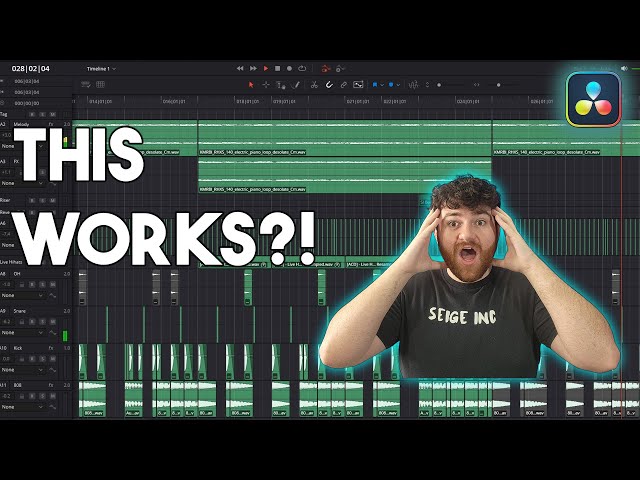Open the None dropdown on the FX track

point(22,183)
